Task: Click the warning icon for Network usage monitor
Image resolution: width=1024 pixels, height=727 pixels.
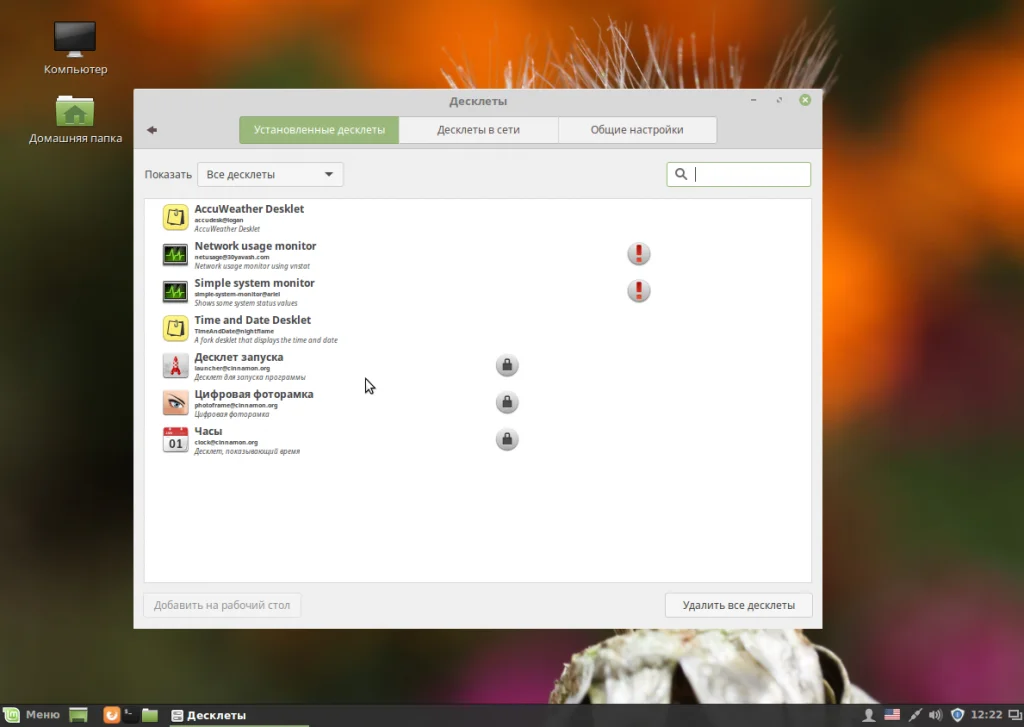Action: [x=639, y=253]
